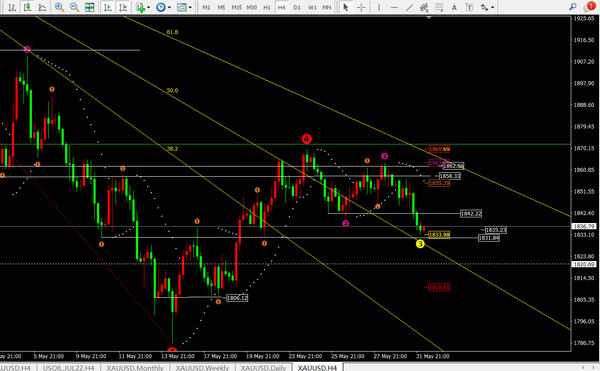Screen dimensions: 600x371
Task: Open the chart templates dropdown
Action: click(x=184, y=7)
